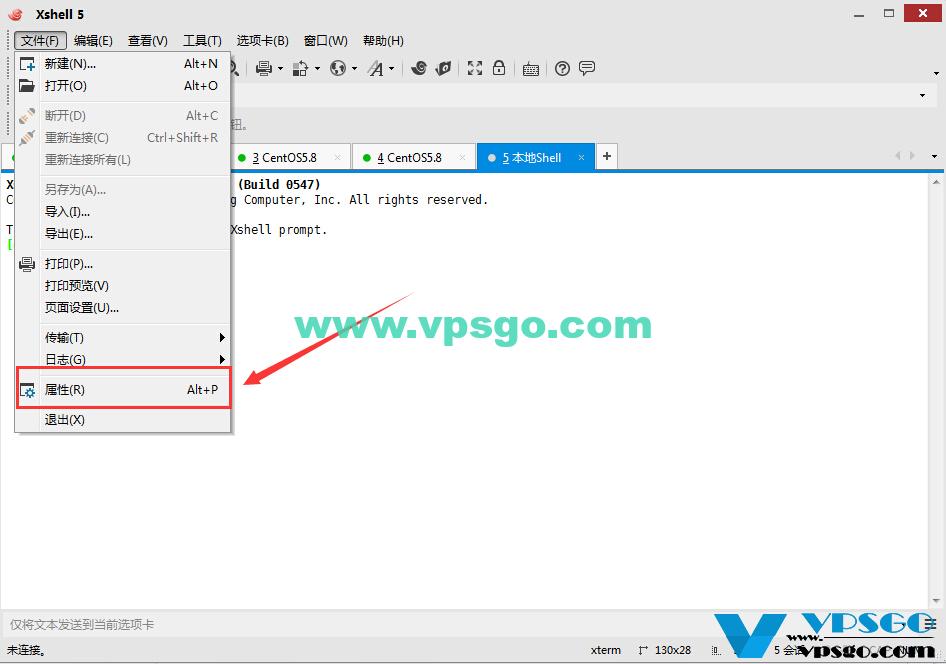Image resolution: width=946 pixels, height=664 pixels.
Task: Choose 退出(X) to exit Xshell
Action: [123, 420]
